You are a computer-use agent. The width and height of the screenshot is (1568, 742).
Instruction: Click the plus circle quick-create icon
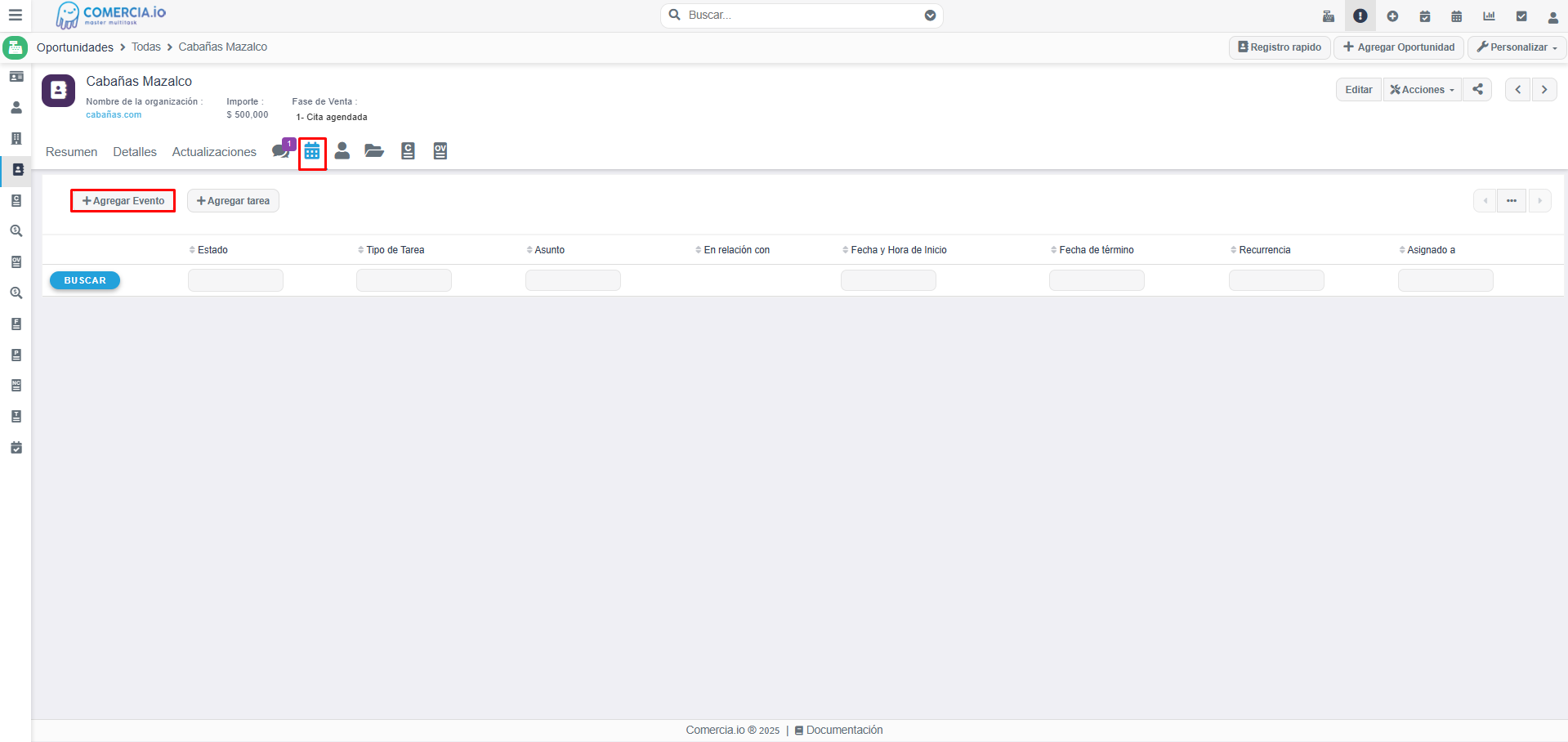[x=1392, y=16]
